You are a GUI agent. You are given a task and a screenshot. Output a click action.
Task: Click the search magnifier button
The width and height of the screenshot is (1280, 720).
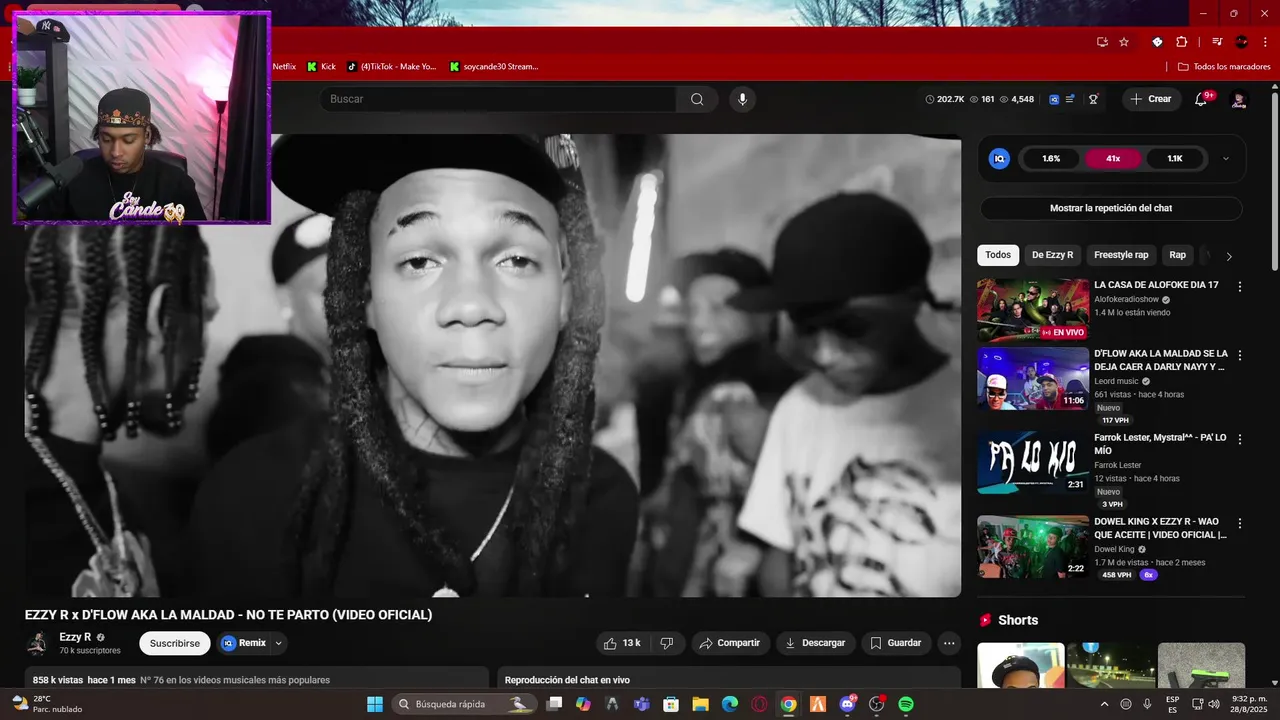pyautogui.click(x=697, y=99)
